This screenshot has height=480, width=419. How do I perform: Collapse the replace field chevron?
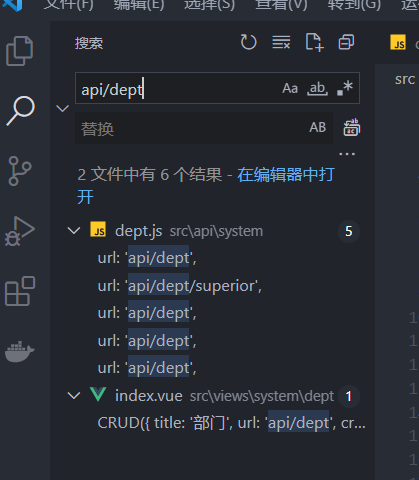pyautogui.click(x=63, y=108)
